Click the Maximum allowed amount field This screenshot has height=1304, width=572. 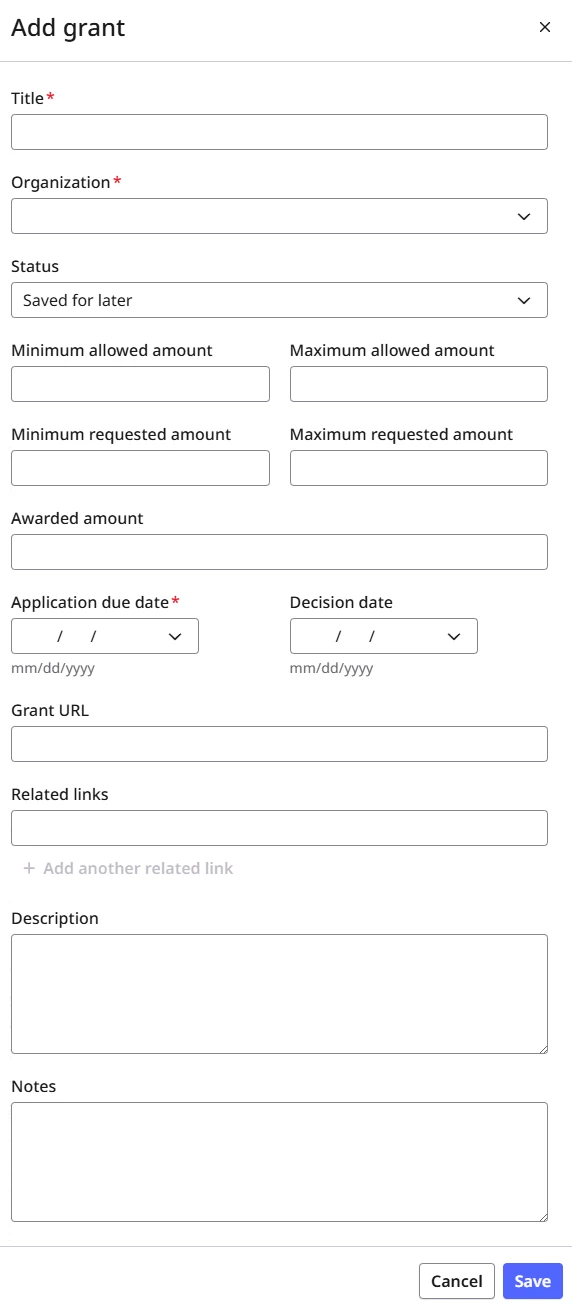419,384
